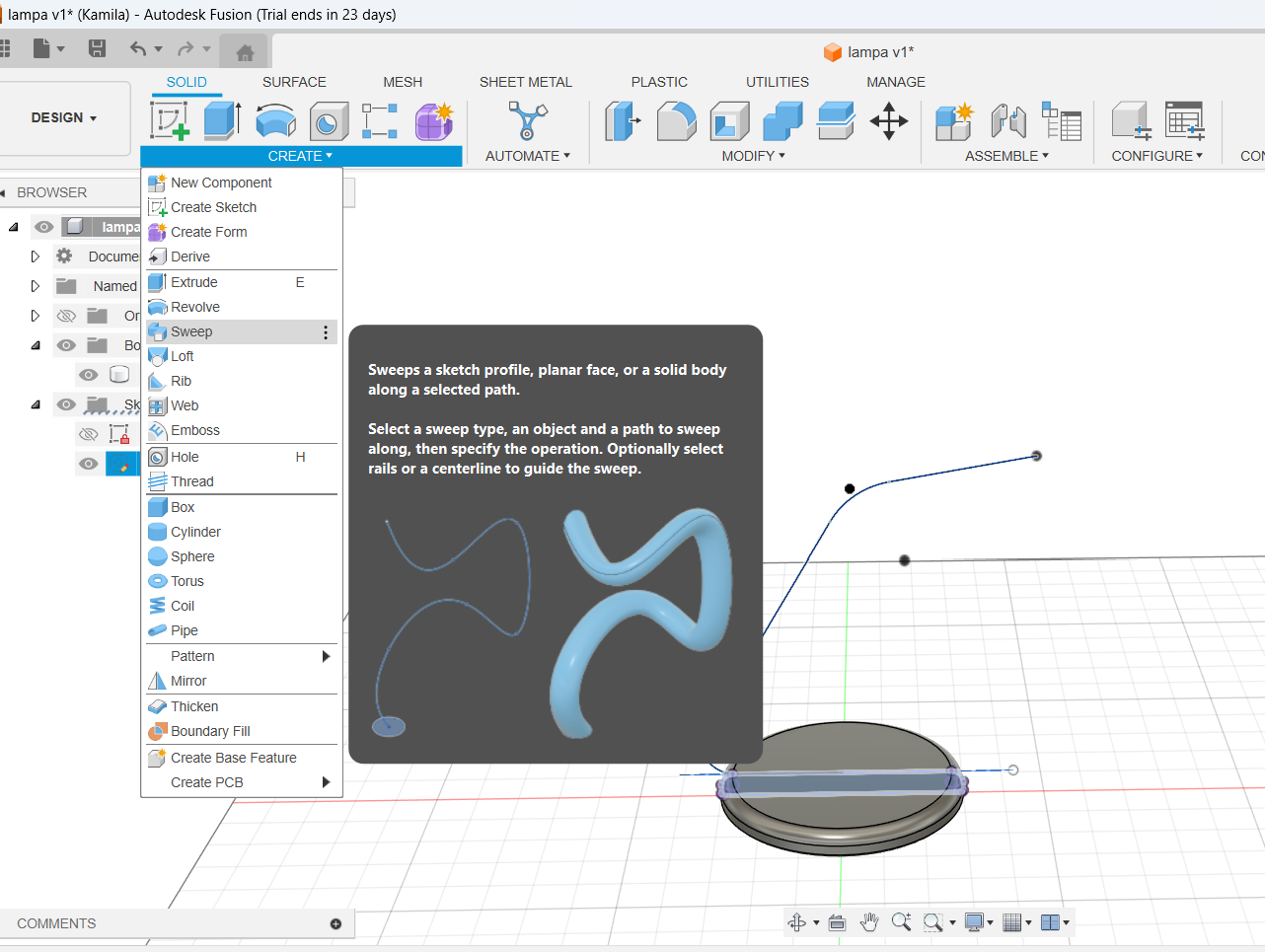Screen dimensions: 1265x952
Task: Toggle the Bodies folder eye icon
Action: [x=66, y=345]
